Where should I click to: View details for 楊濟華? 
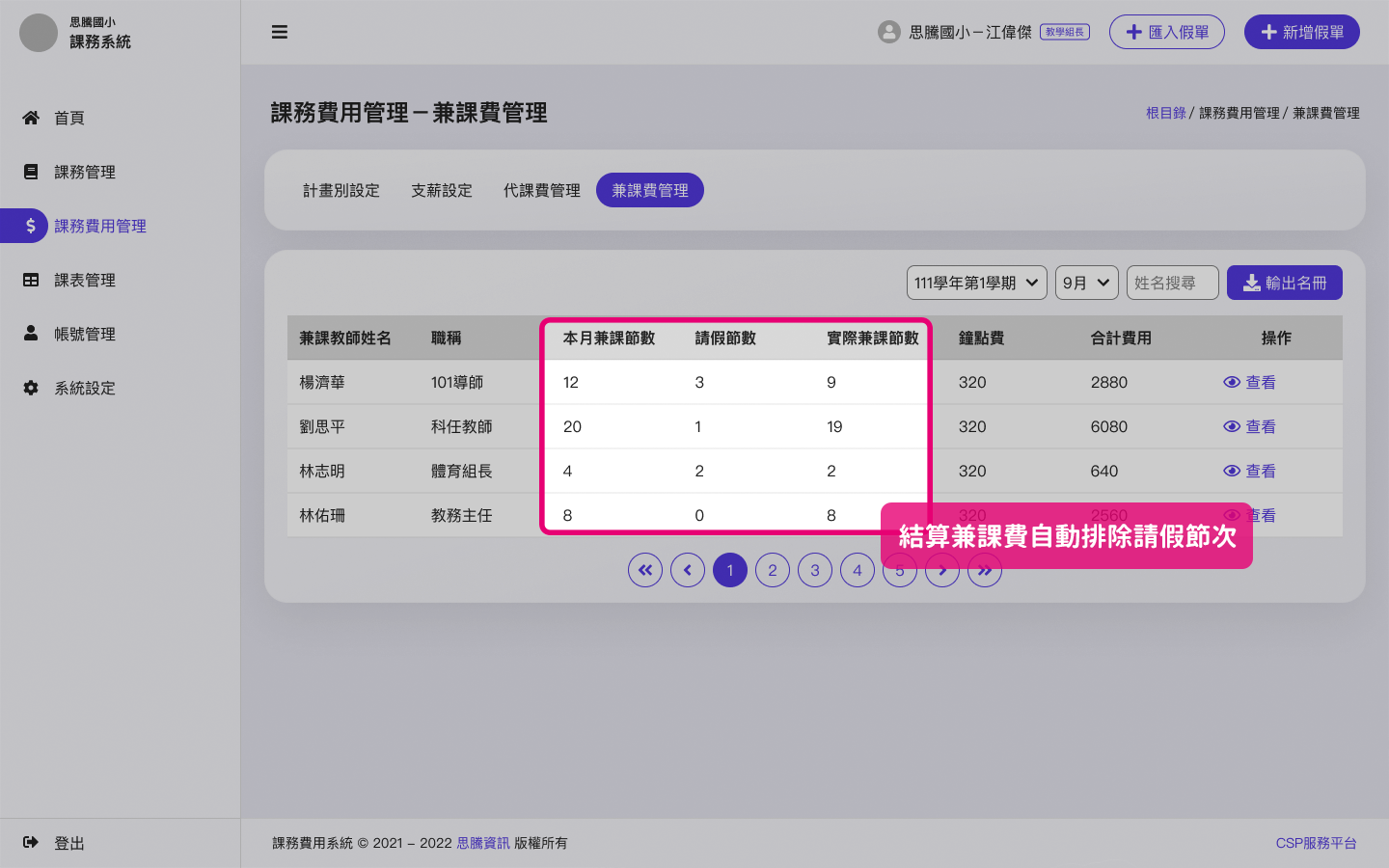click(1250, 382)
